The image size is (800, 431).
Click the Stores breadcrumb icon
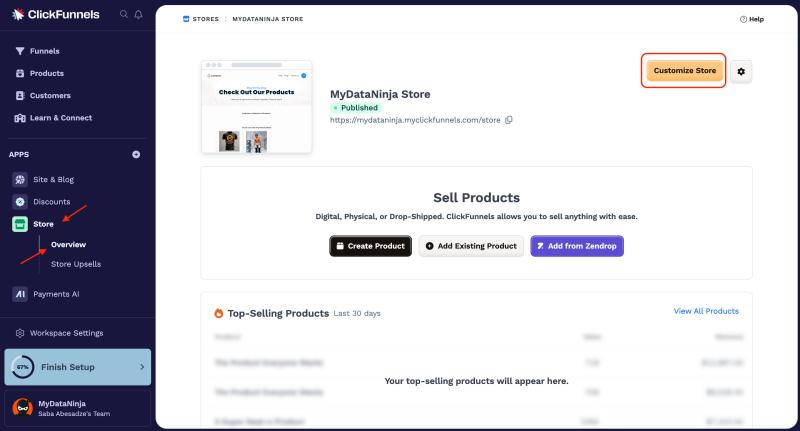[x=186, y=19]
